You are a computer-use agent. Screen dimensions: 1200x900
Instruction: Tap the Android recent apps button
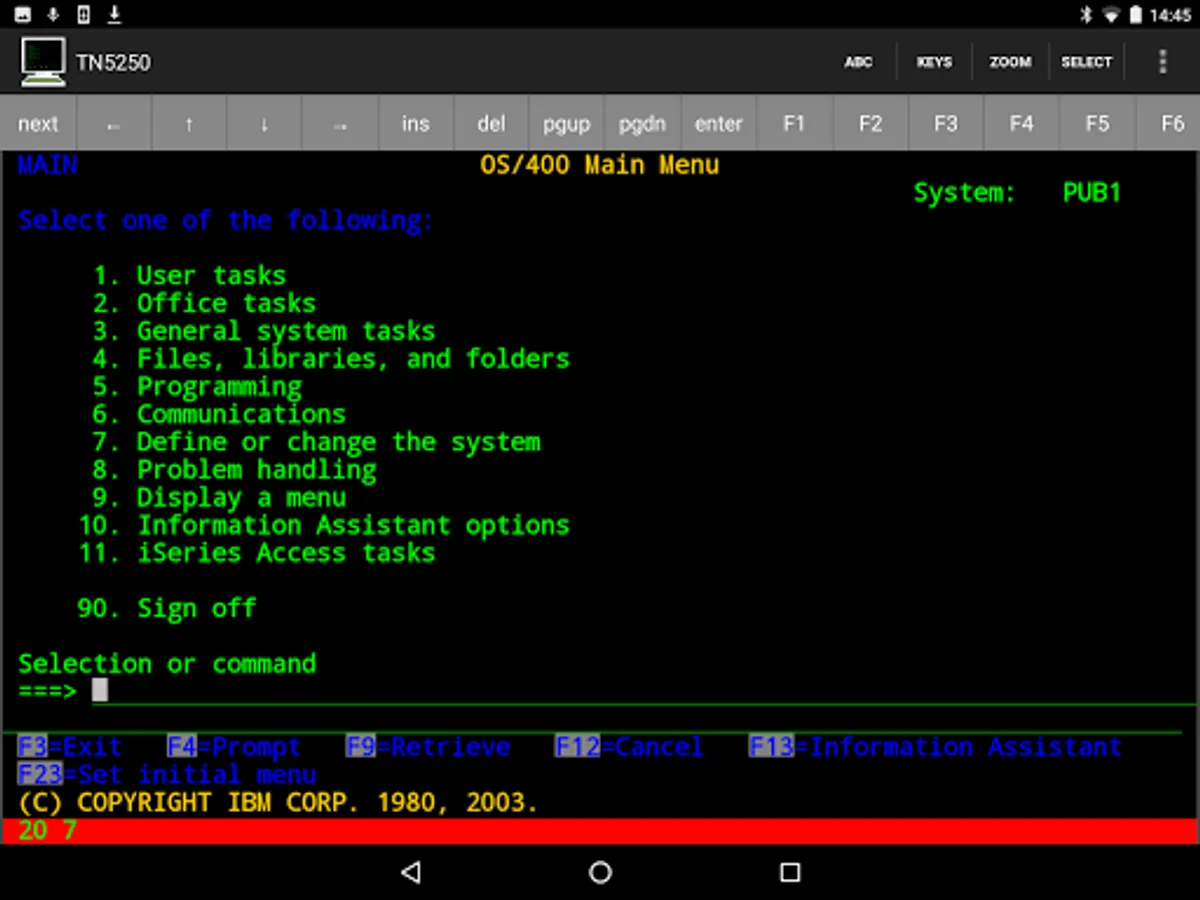coord(790,872)
